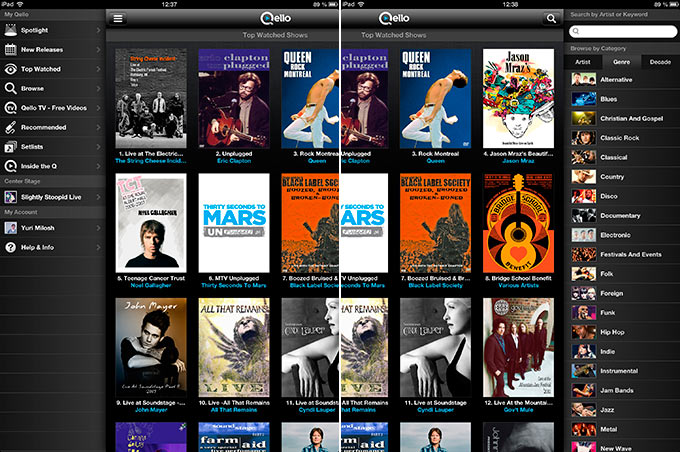Image resolution: width=680 pixels, height=452 pixels.
Task: Open Spotlight from its sidebar icon
Action: click(x=10, y=30)
